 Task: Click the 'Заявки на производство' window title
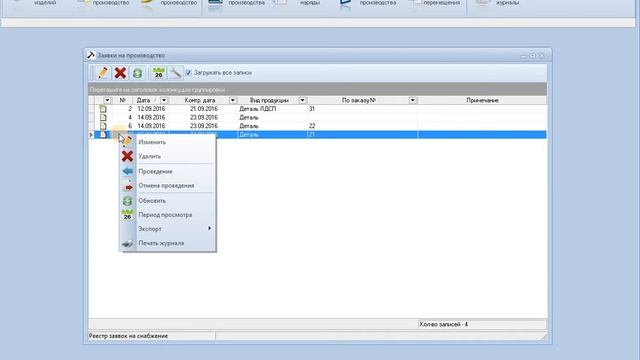click(131, 55)
